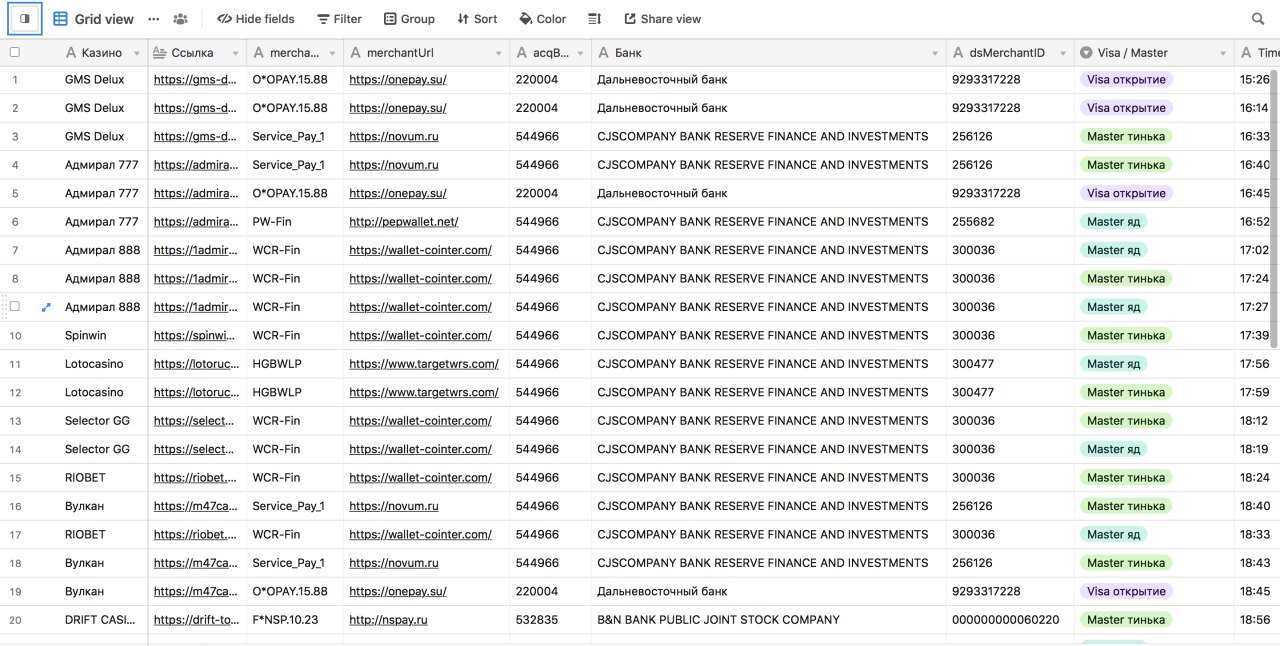Open the https://drift-to... link
The height and width of the screenshot is (646, 1280).
click(x=197, y=620)
